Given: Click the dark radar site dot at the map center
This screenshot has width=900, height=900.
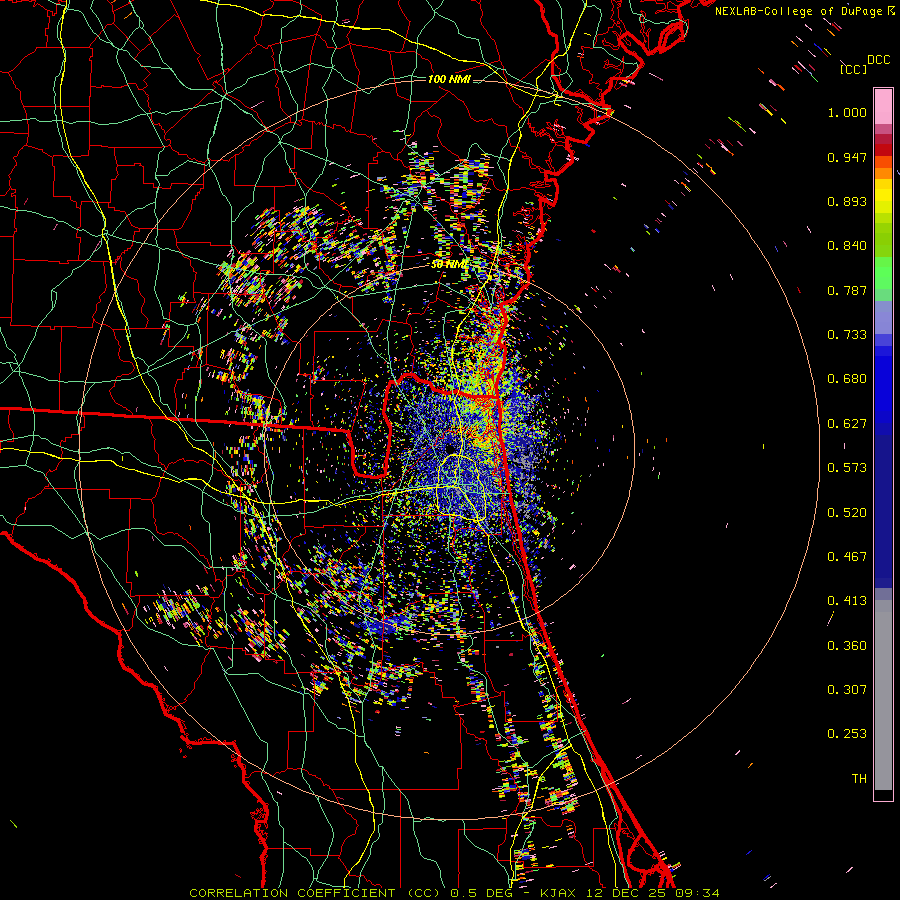Looking at the screenshot, I should 449,448.
